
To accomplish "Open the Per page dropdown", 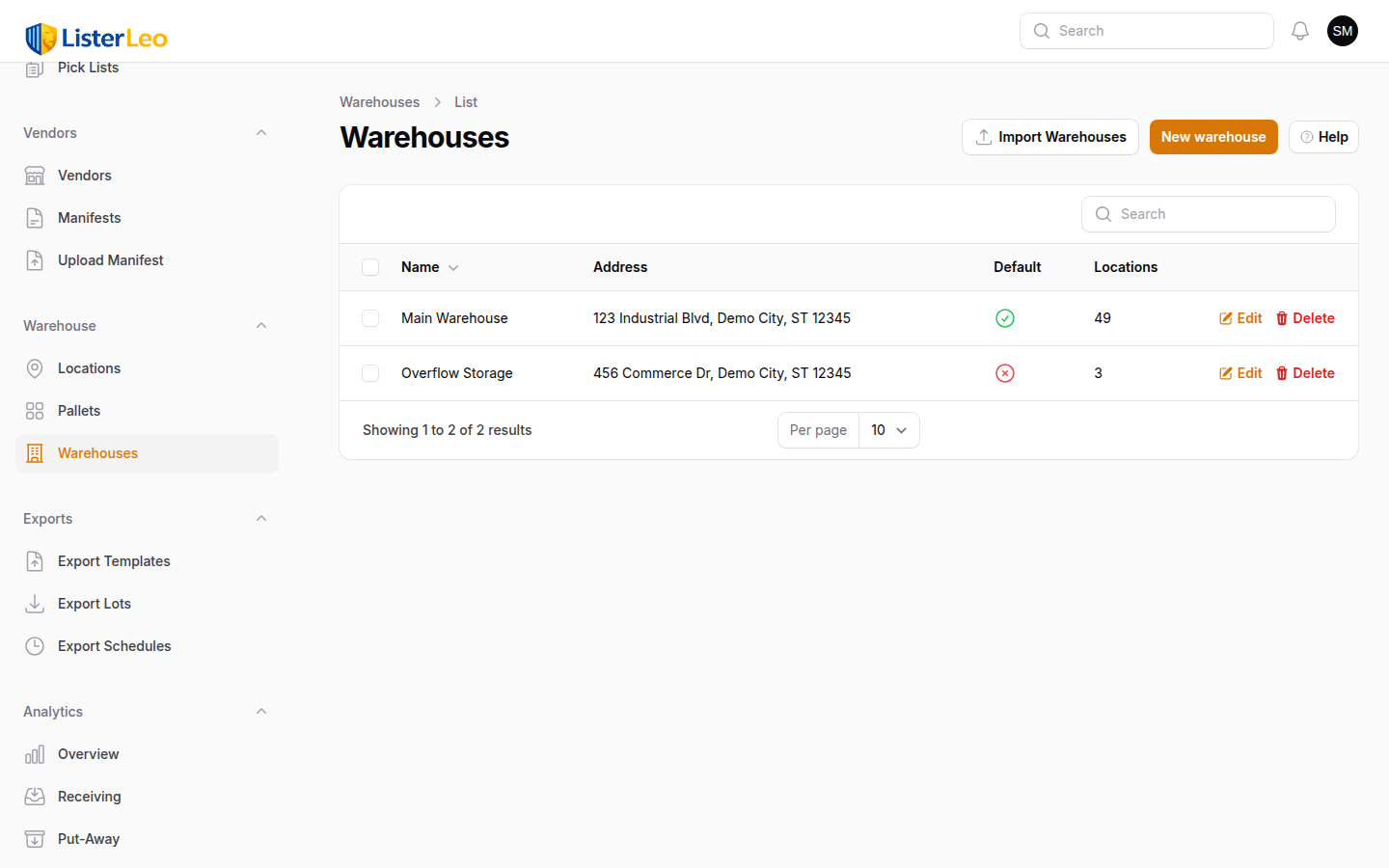I will pos(888,429).
